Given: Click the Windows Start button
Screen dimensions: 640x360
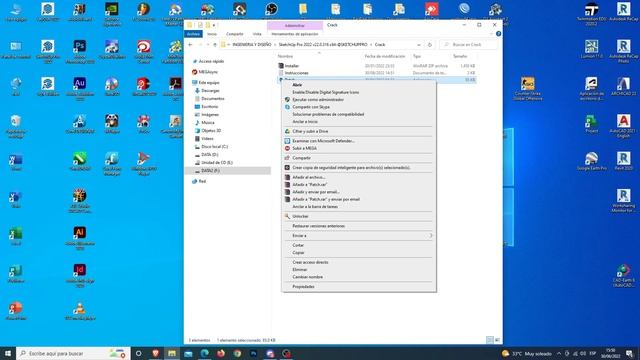Looking at the screenshot, I should click(x=7, y=353).
